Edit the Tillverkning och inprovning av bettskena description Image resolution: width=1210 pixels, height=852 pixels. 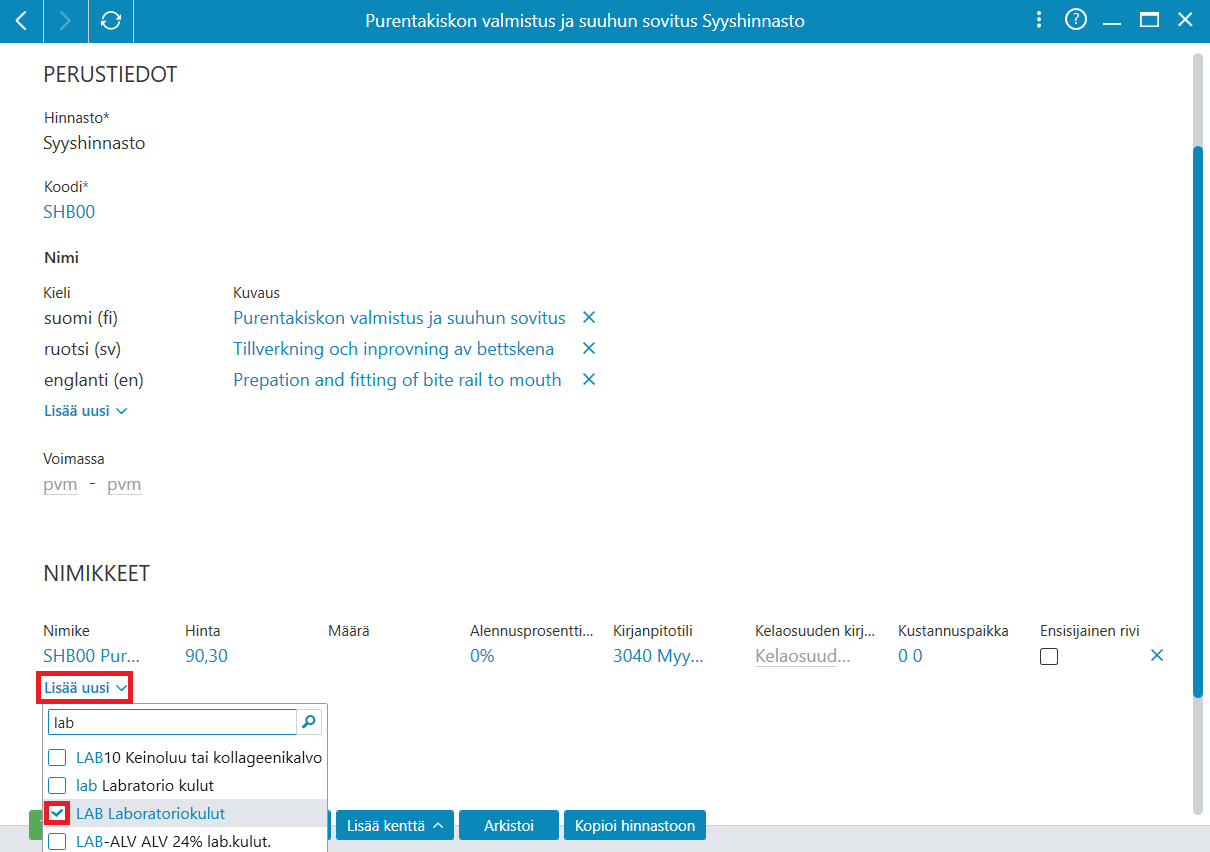coord(393,349)
